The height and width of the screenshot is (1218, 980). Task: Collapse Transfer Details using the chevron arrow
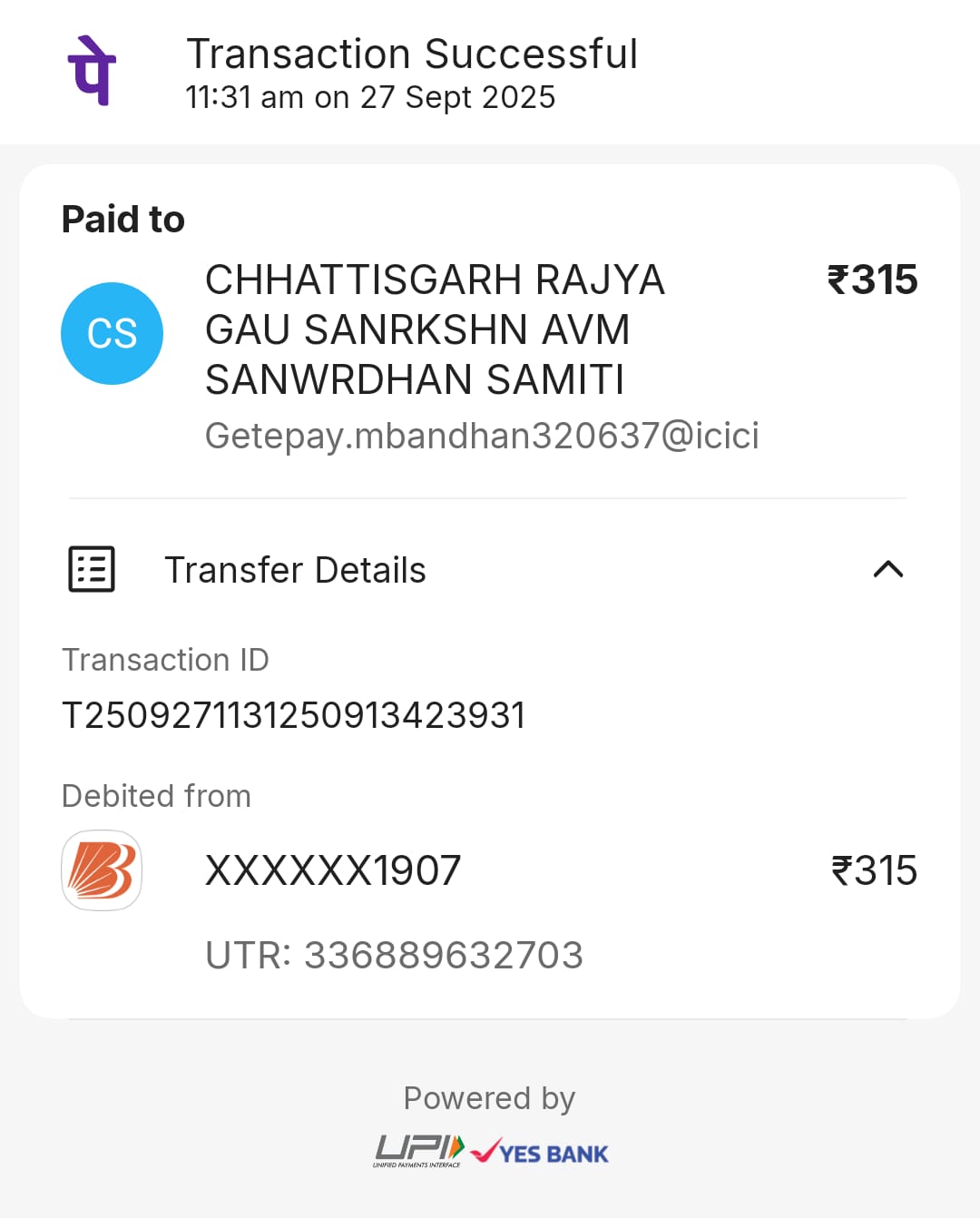pos(887,569)
